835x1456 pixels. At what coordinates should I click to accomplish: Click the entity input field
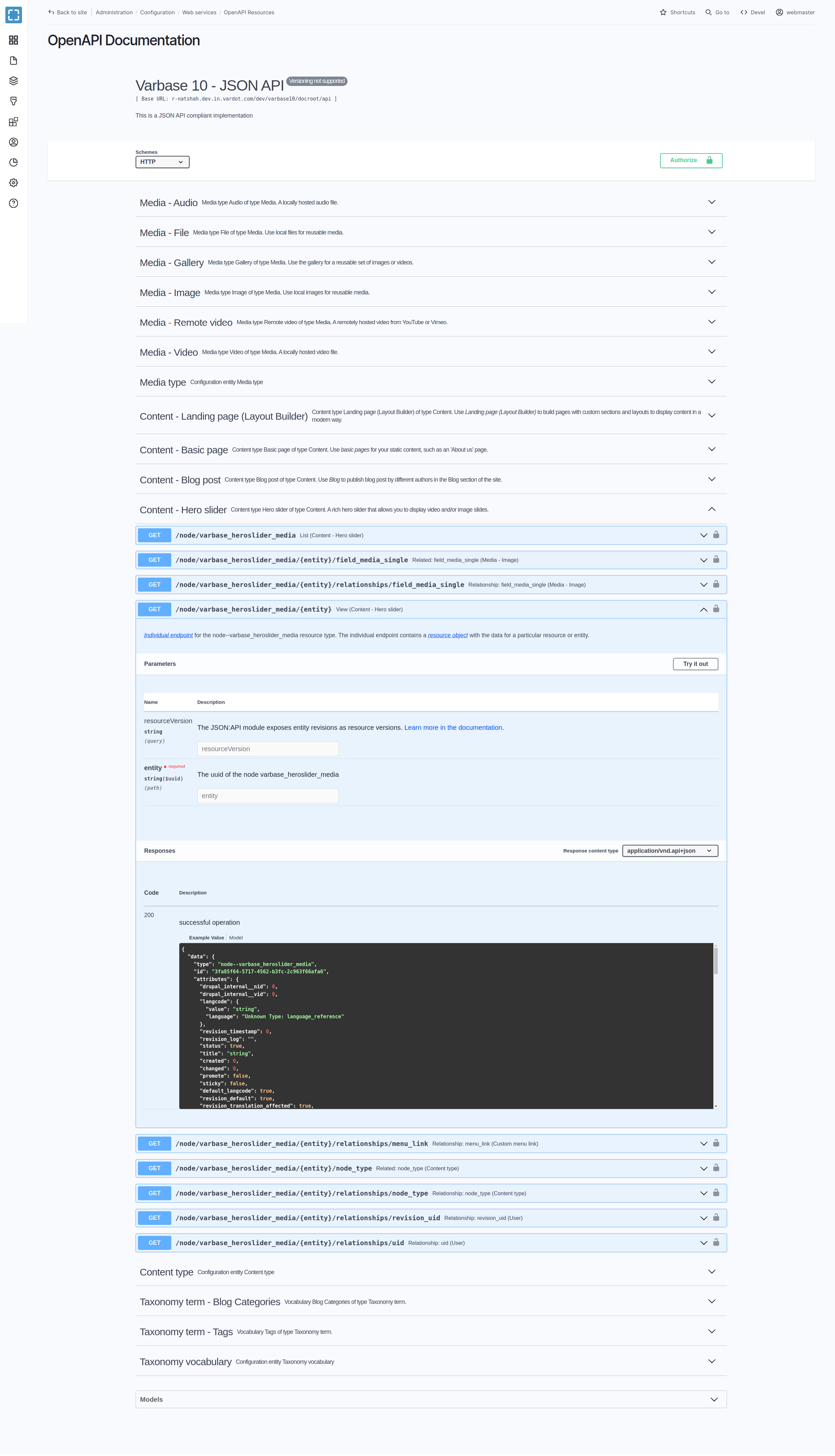pyautogui.click(x=268, y=796)
